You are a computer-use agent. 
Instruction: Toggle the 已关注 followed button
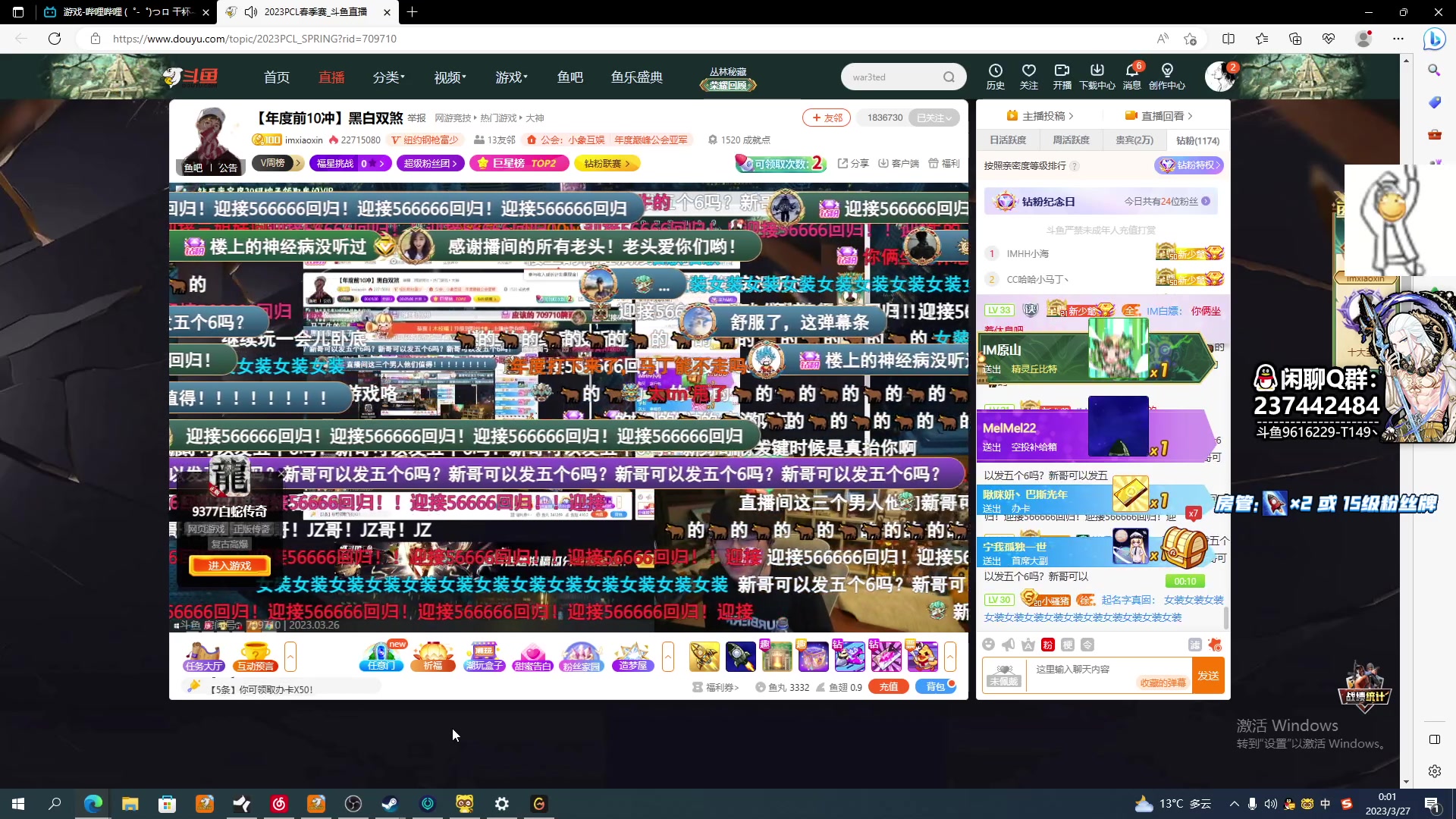pos(934,118)
